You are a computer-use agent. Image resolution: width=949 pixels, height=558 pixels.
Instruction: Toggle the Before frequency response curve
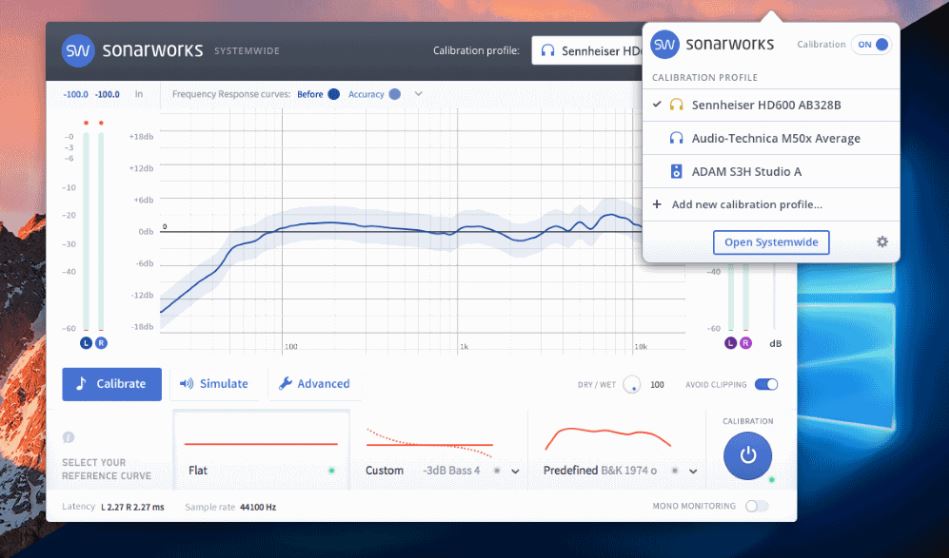(333, 94)
